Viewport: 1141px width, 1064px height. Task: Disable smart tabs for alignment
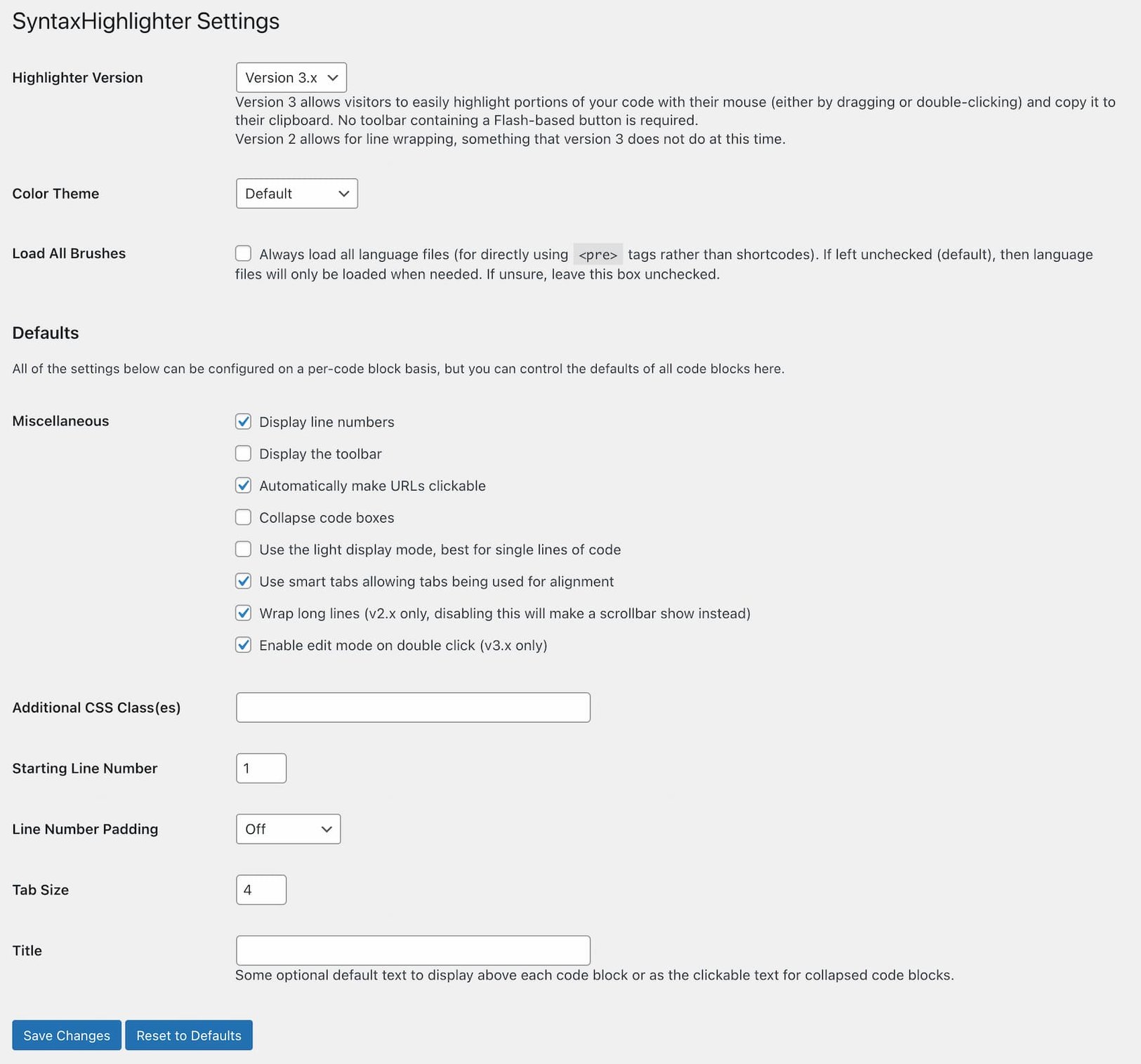pos(243,581)
